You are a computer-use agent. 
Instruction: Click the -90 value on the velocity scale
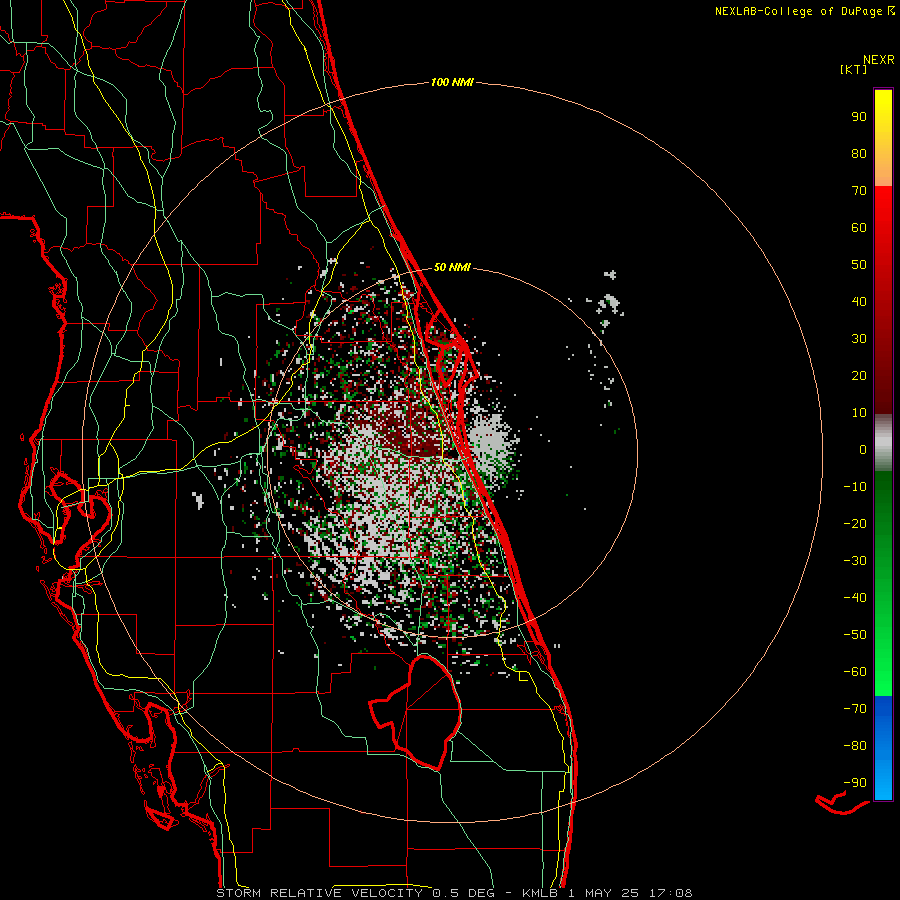pyautogui.click(x=855, y=783)
